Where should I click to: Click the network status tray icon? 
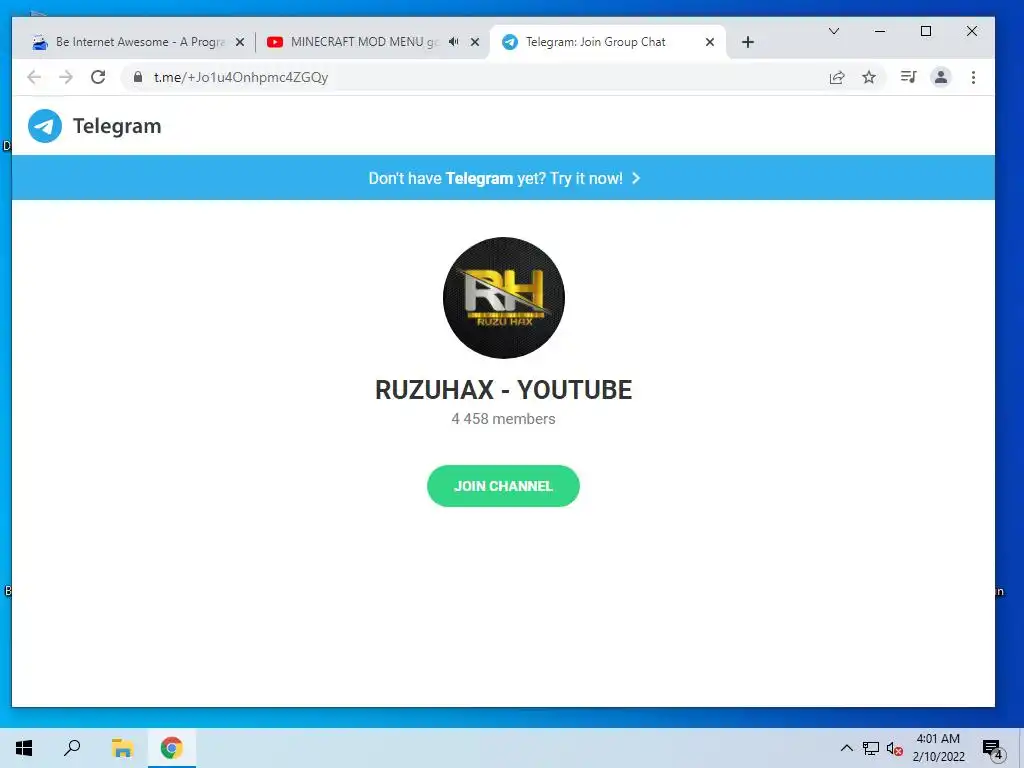[x=871, y=748]
